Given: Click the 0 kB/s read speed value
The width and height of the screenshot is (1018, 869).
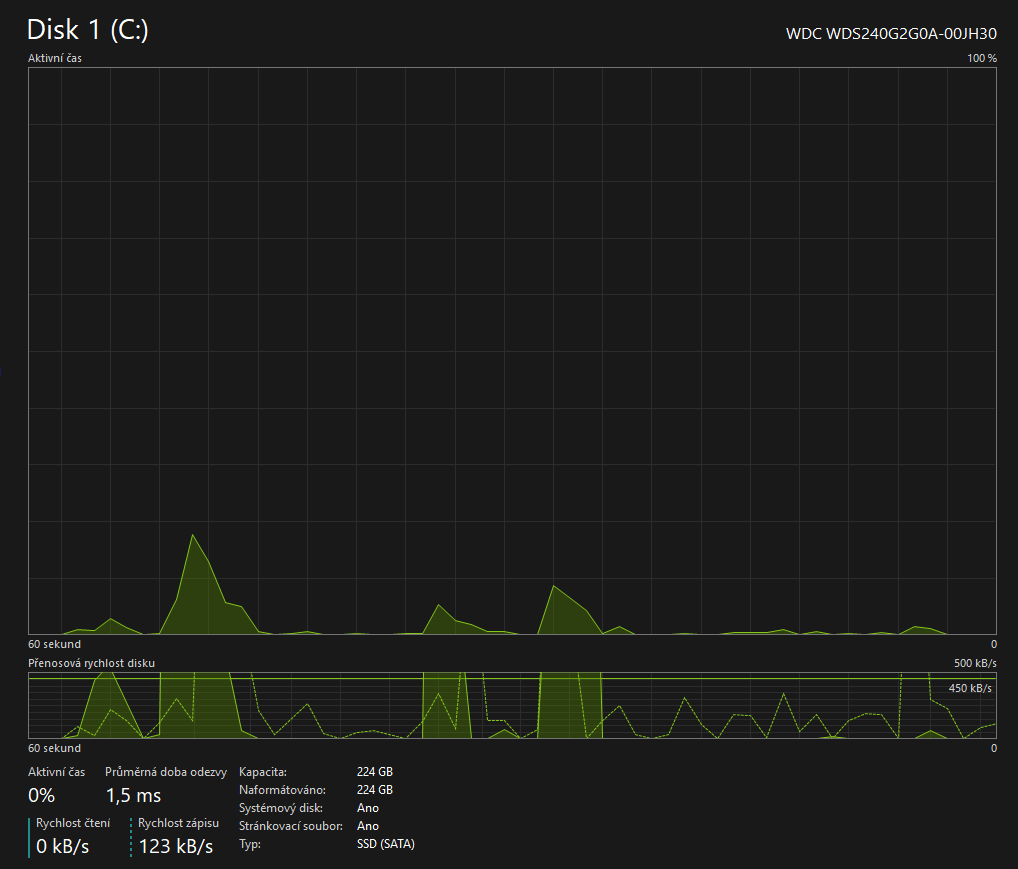Looking at the screenshot, I should click(x=63, y=847).
